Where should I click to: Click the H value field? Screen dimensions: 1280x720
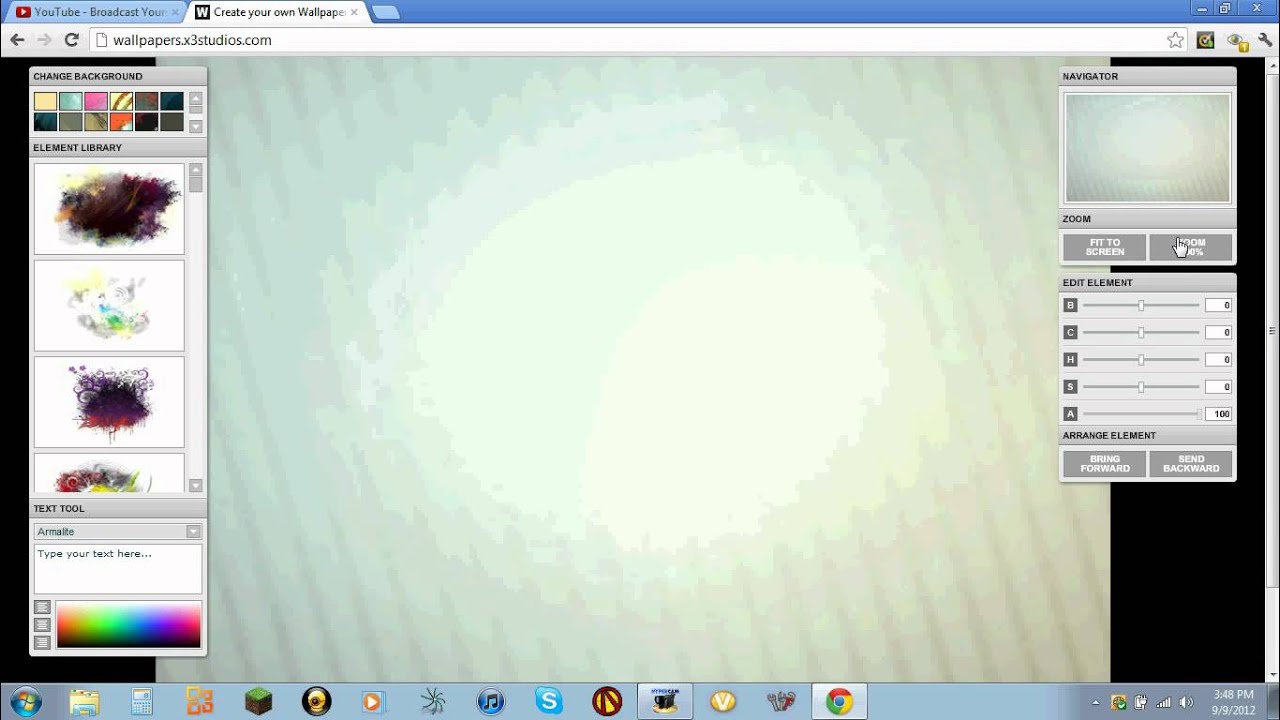point(1218,359)
